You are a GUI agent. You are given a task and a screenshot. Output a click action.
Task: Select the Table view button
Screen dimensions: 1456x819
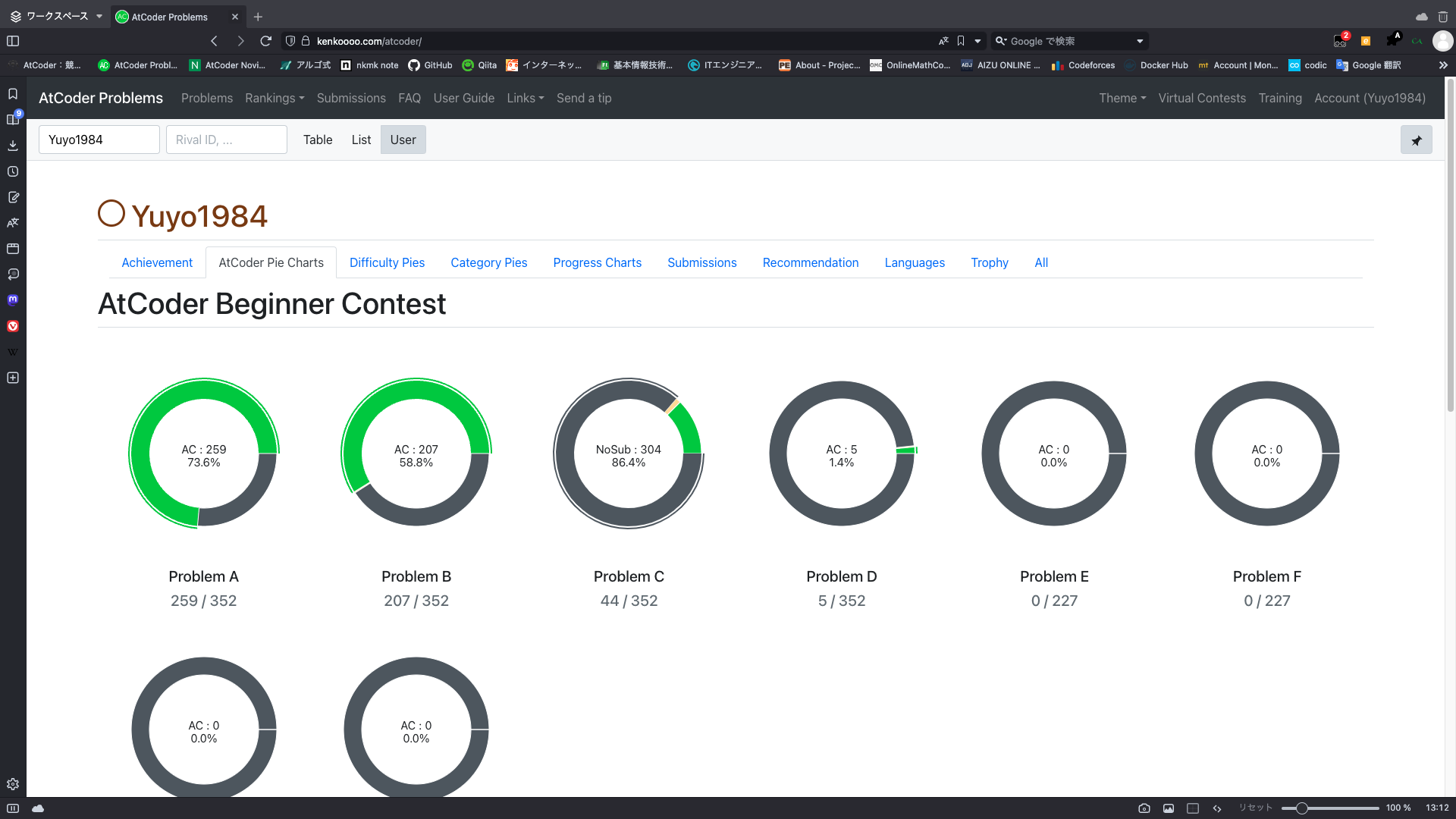point(318,140)
